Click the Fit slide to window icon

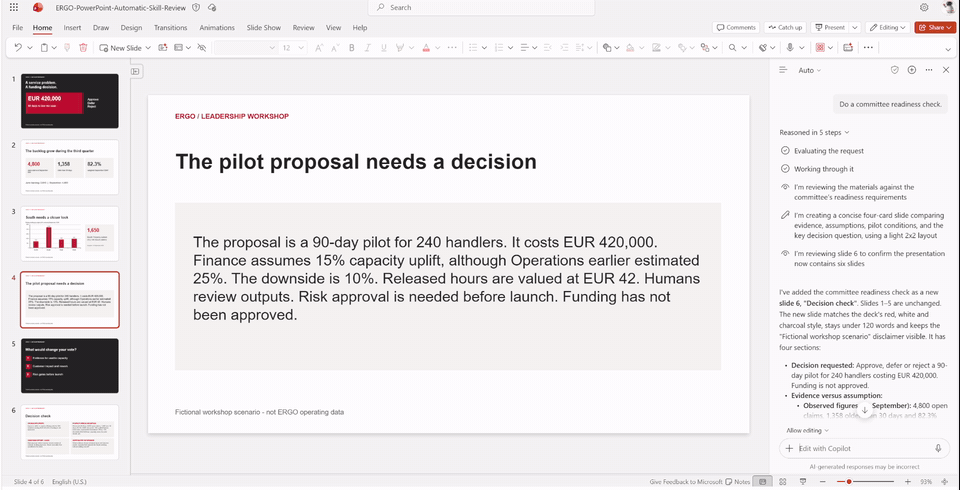[x=943, y=482]
